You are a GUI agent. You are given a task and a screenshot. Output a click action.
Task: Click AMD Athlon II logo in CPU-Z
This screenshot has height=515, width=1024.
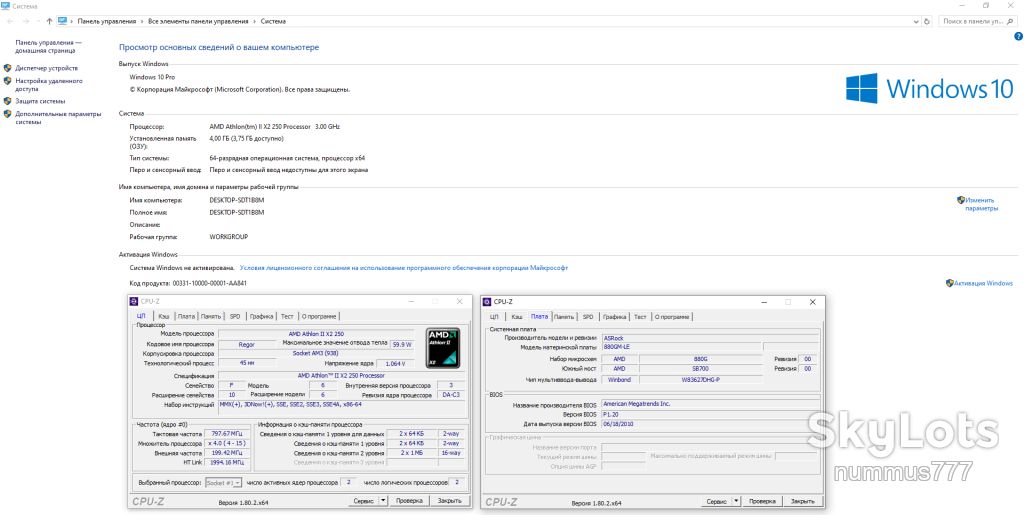[x=443, y=347]
